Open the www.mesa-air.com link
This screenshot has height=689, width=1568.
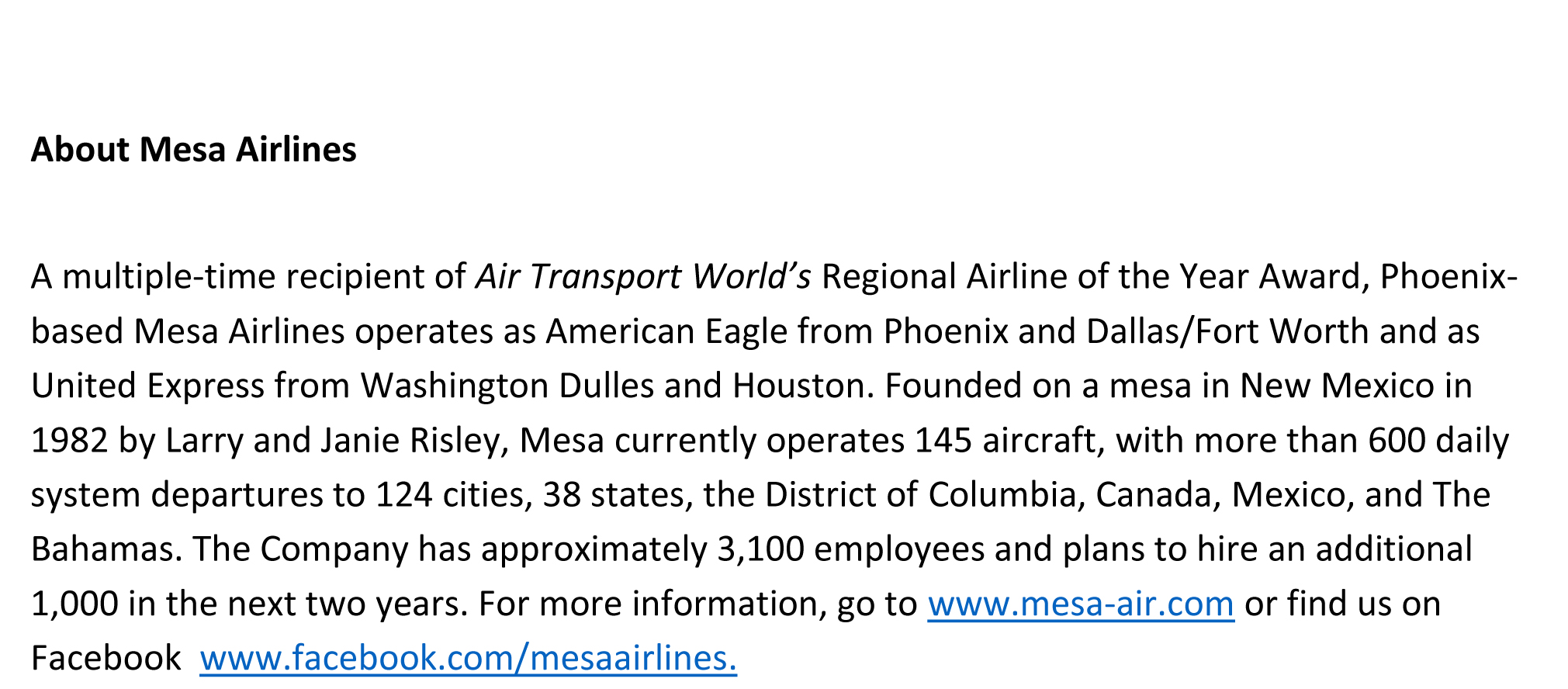(x=1080, y=604)
